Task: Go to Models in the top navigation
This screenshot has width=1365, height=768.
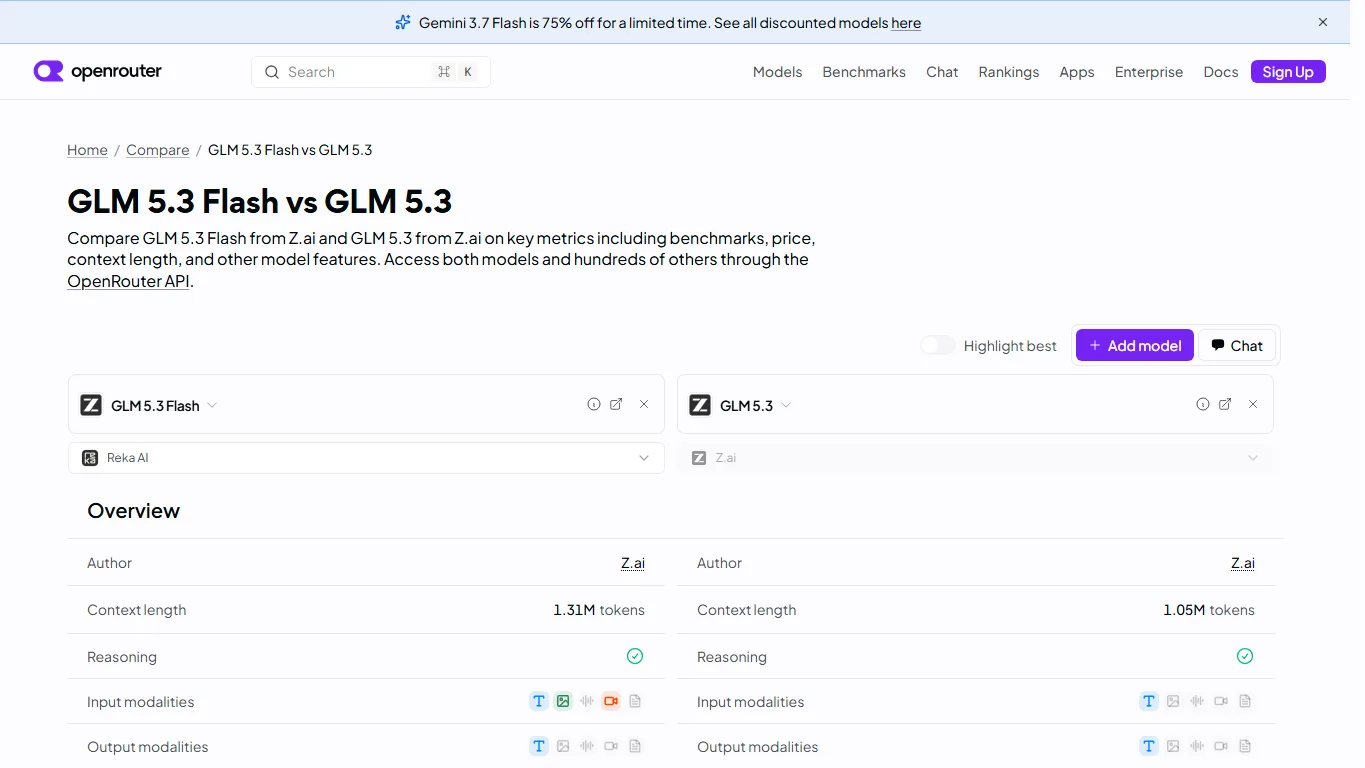Action: pos(777,72)
